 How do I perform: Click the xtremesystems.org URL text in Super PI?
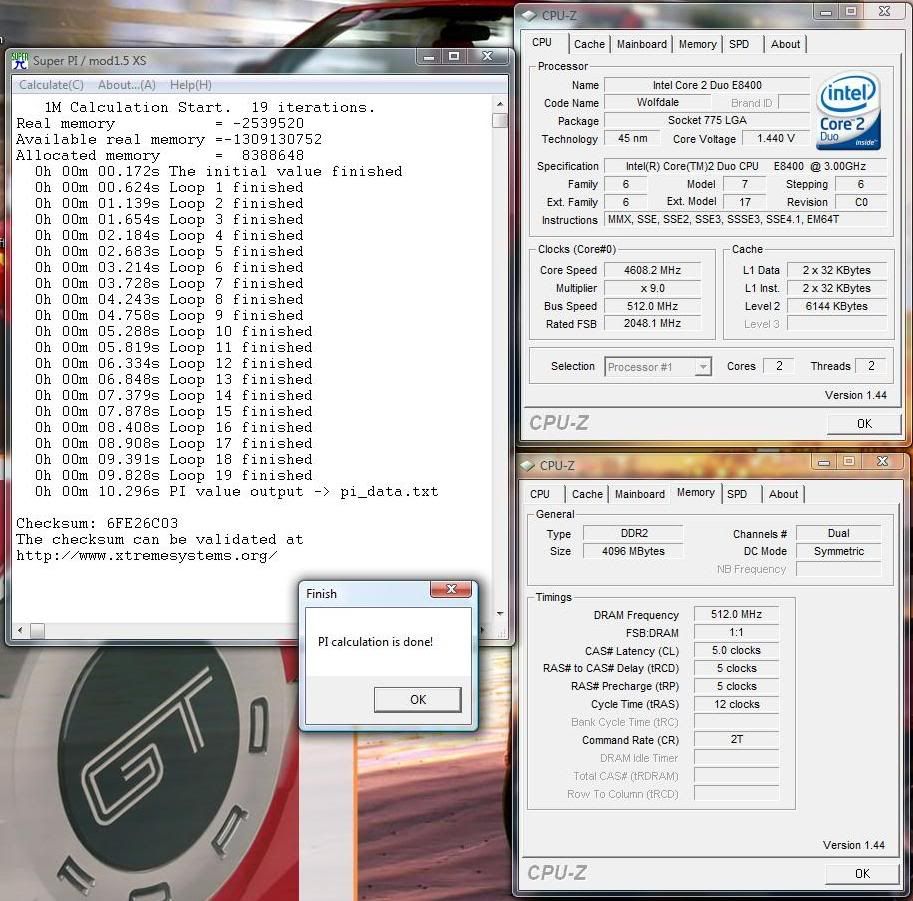tap(147, 556)
